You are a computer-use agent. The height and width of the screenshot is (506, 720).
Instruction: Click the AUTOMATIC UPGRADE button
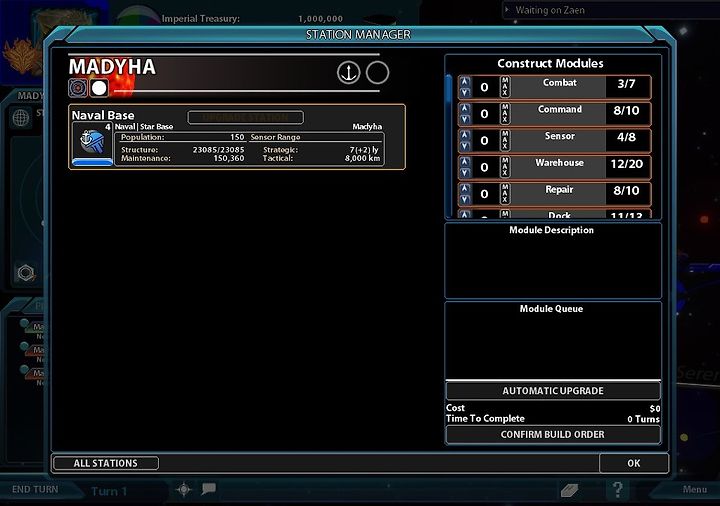553,391
